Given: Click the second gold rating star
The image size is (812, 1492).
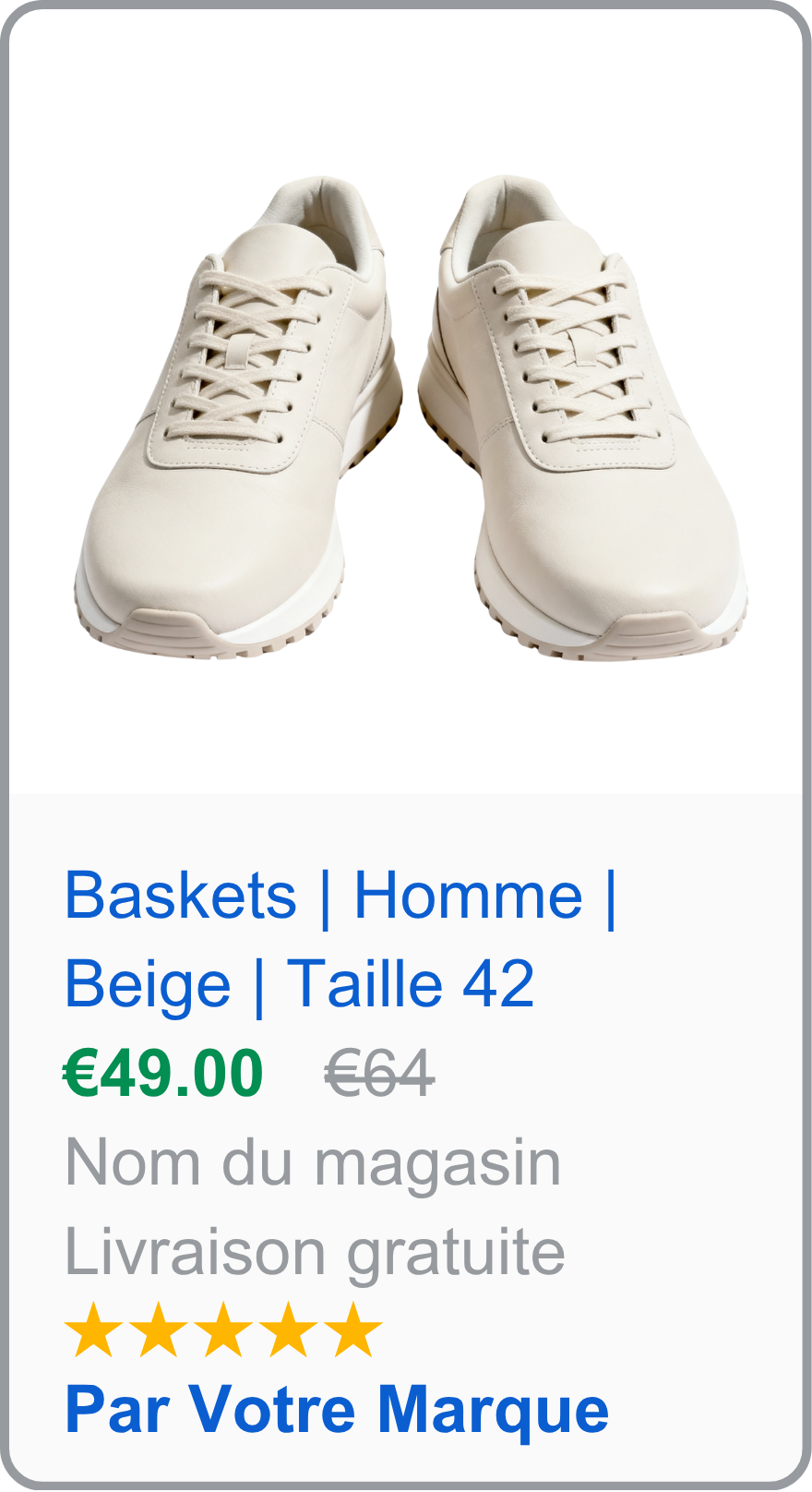Looking at the screenshot, I should [158, 1330].
